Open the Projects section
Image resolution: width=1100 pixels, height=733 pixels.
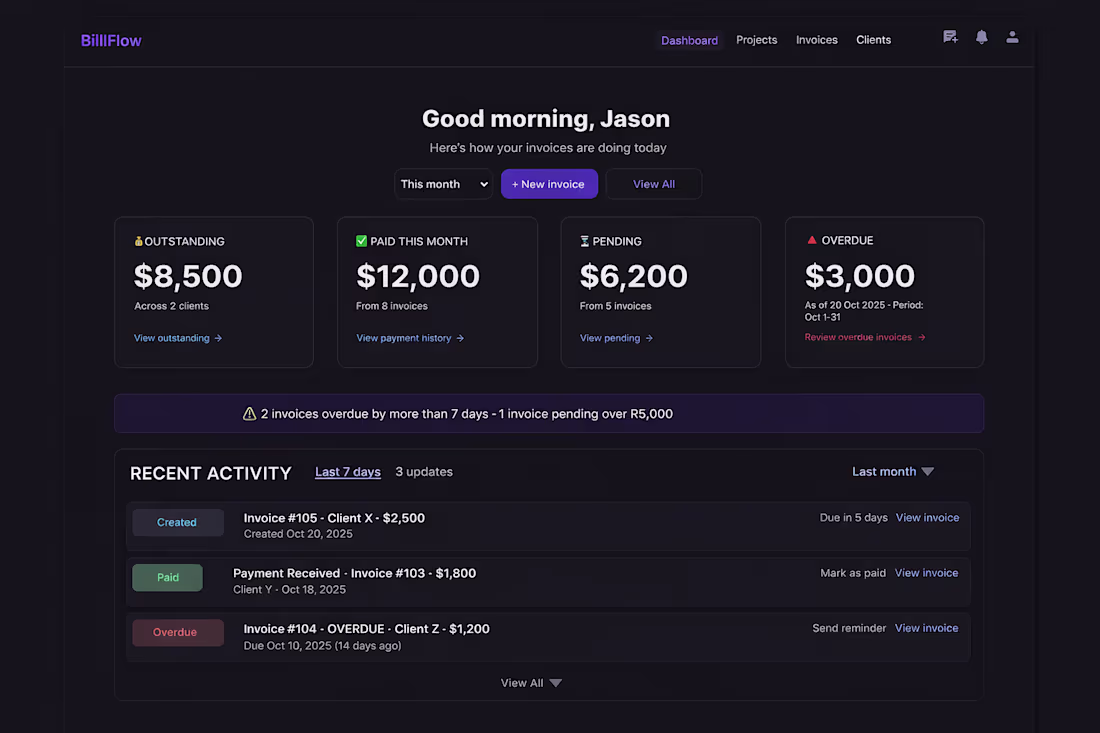click(756, 39)
